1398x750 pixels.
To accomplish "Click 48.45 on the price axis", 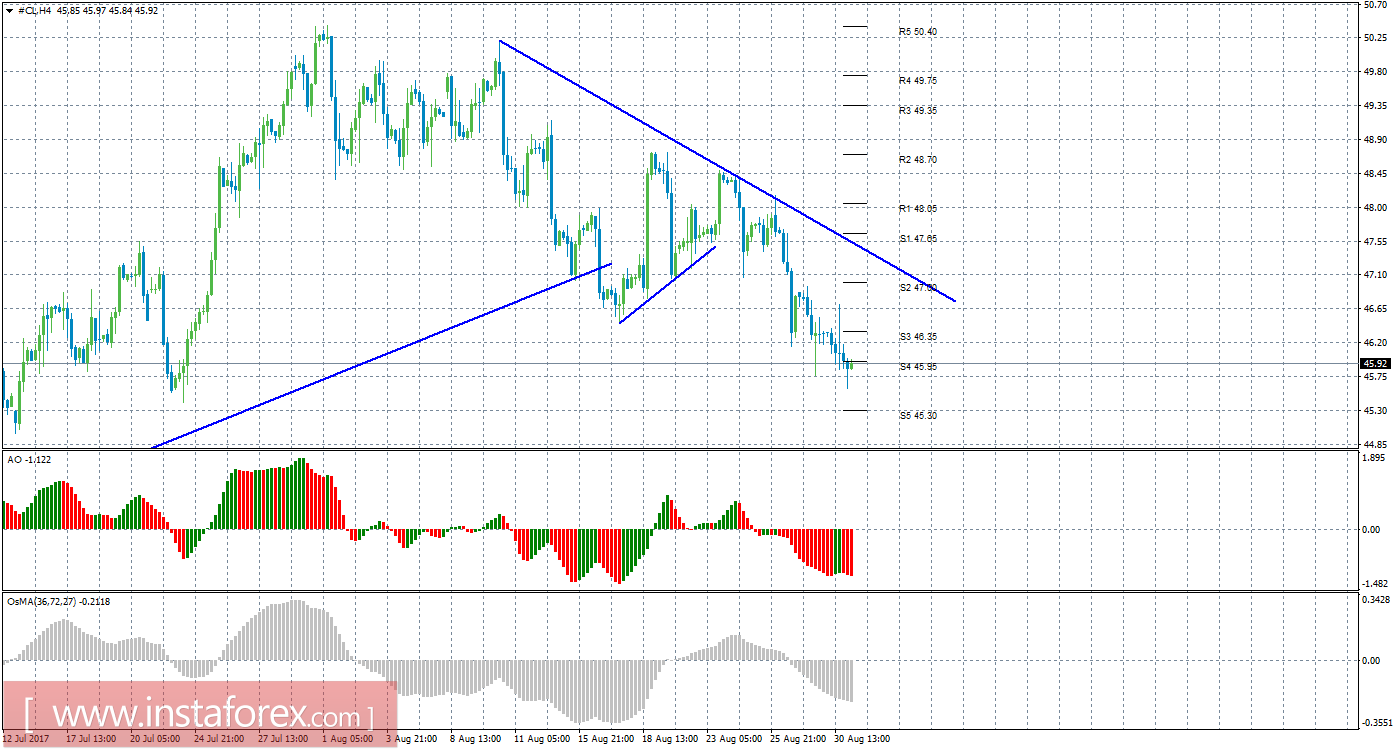I will click(x=1376, y=174).
